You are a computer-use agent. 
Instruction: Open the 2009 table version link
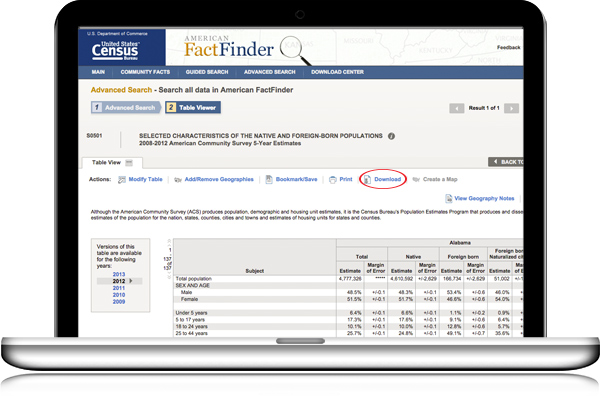tap(119, 301)
